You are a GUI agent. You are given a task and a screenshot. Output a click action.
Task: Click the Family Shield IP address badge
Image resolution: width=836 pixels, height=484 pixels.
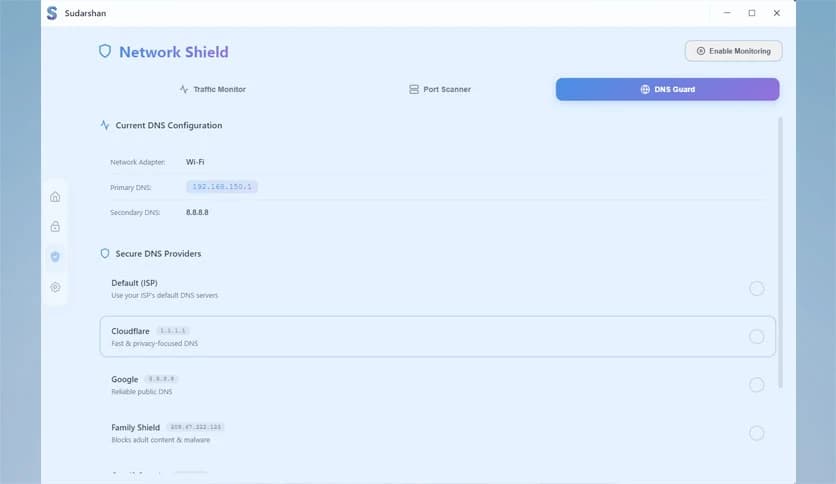(196, 427)
